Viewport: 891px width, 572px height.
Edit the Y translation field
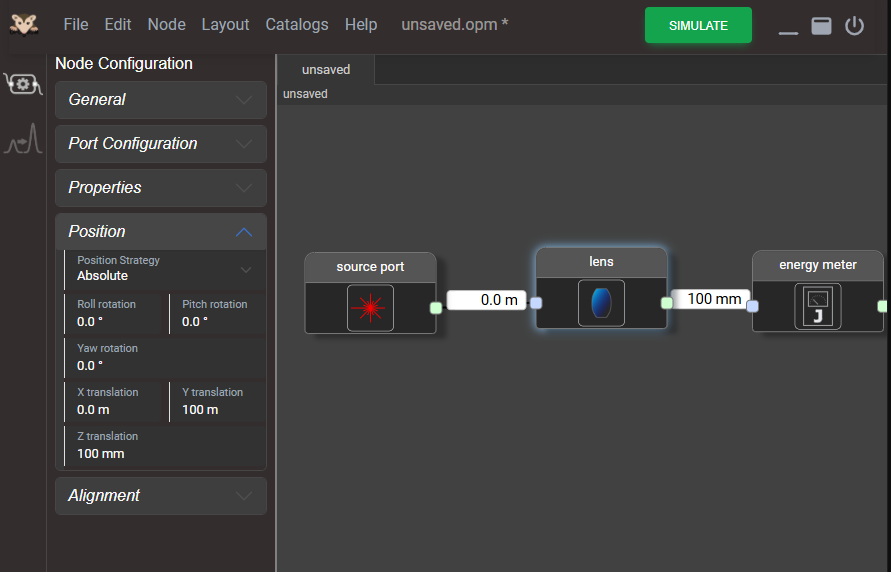[218, 402]
